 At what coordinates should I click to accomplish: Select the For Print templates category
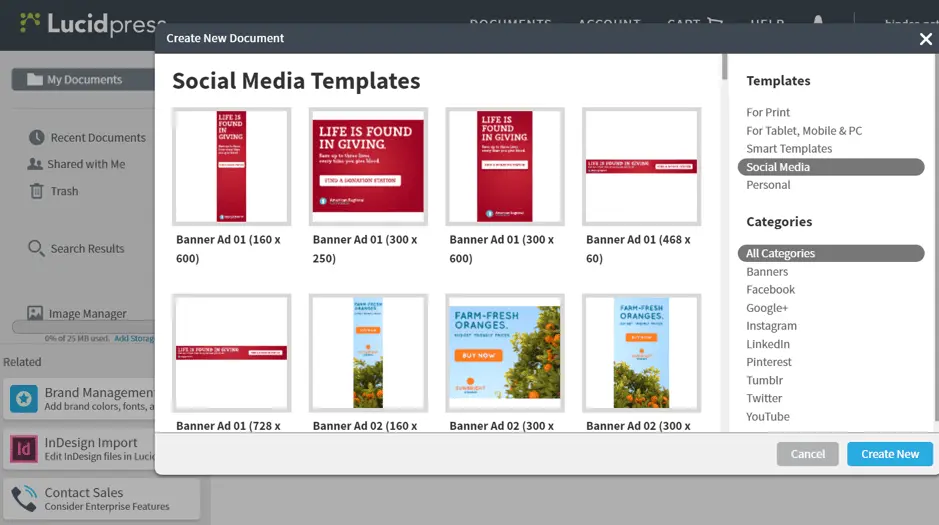pyautogui.click(x=768, y=112)
